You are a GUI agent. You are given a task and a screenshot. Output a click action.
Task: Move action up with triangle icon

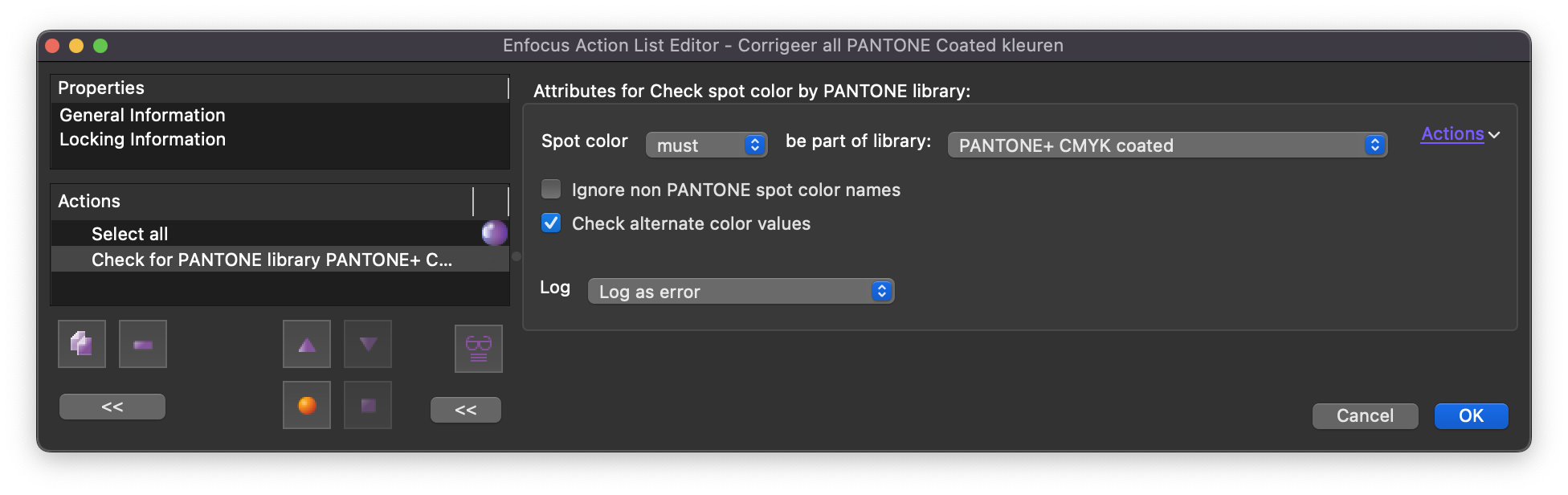click(x=307, y=344)
